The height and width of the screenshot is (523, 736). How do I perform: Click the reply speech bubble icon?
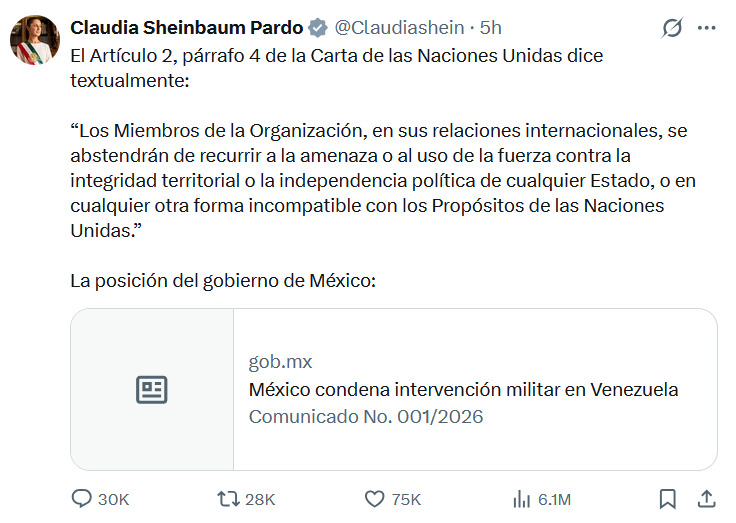point(82,498)
